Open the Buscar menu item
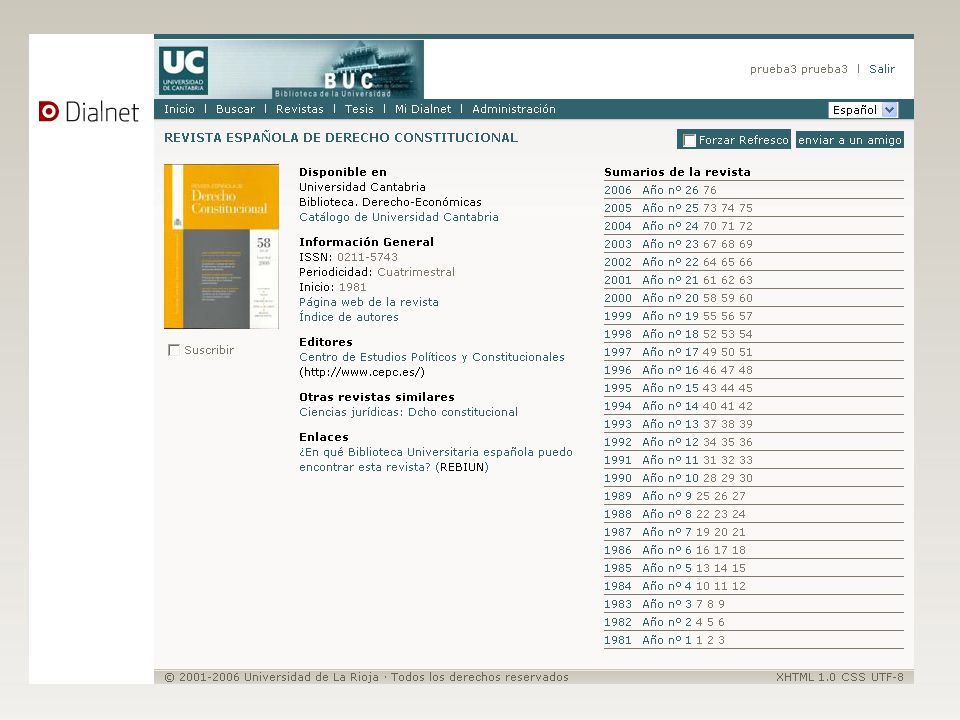This screenshot has width=960, height=720. [235, 109]
